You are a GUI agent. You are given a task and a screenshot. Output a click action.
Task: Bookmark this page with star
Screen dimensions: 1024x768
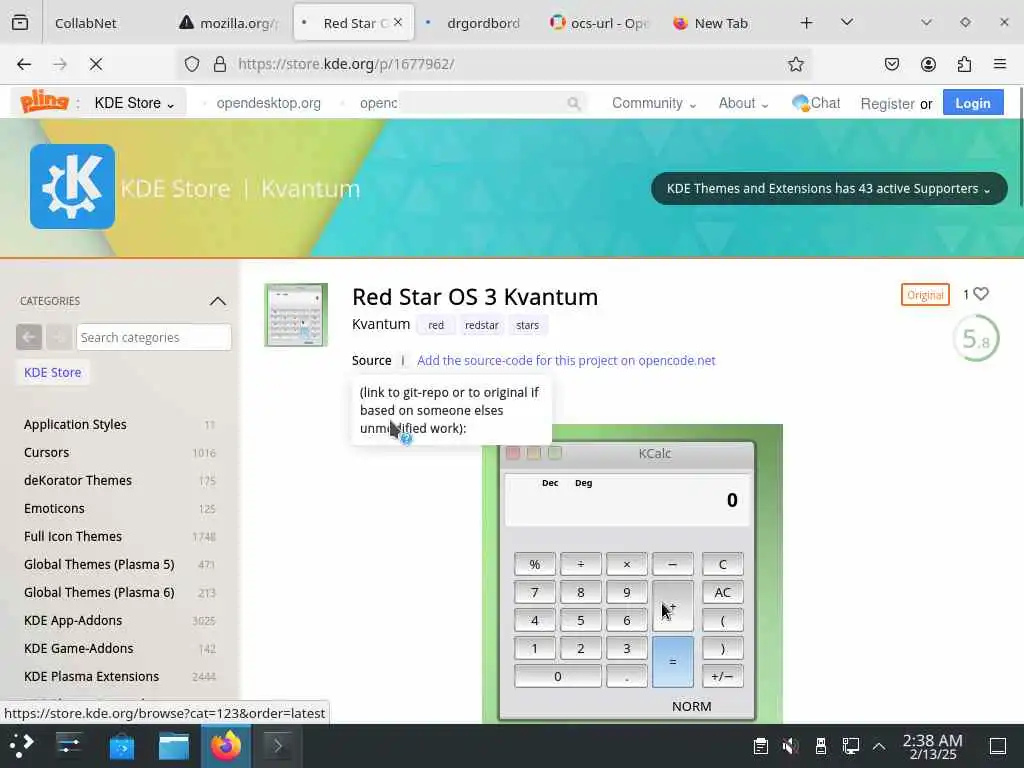click(795, 64)
